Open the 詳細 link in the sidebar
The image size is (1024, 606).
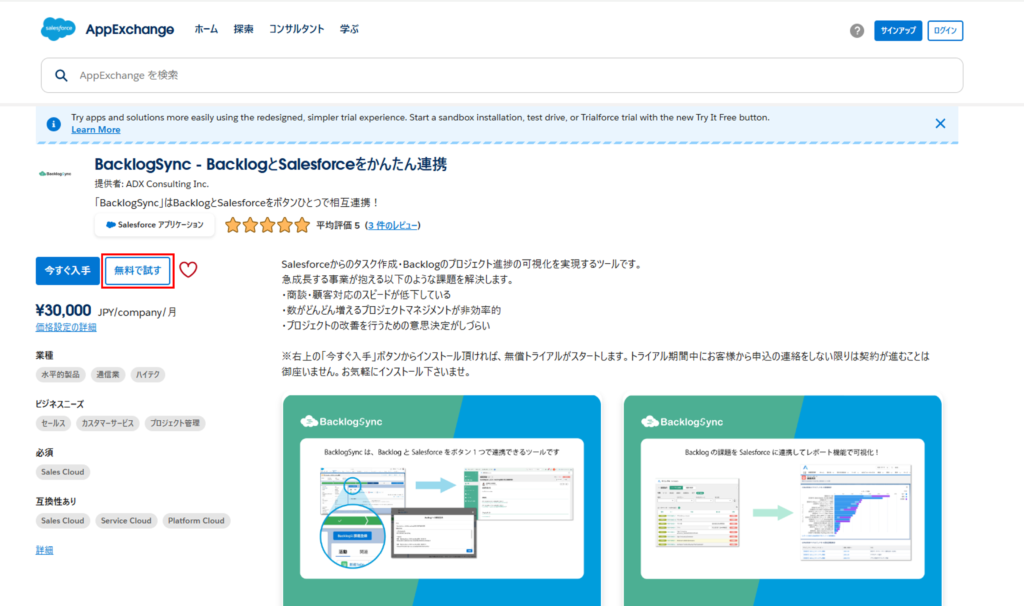click(44, 550)
